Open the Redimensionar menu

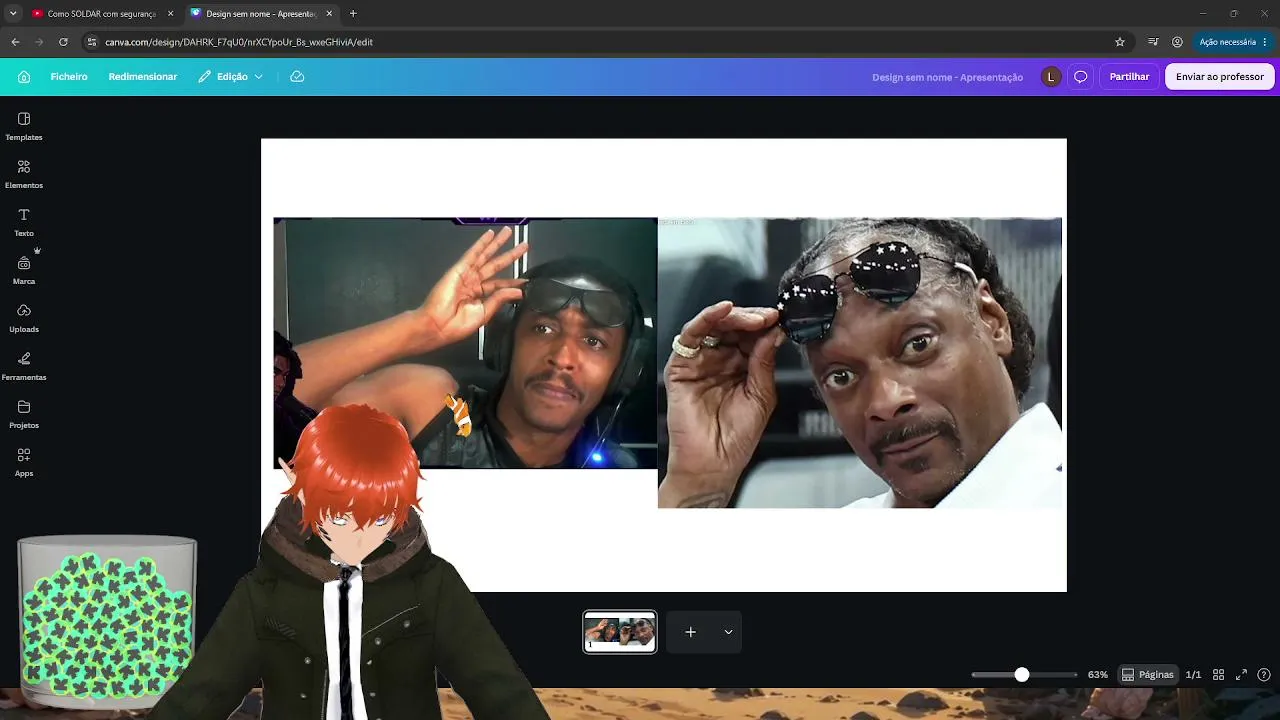click(x=143, y=77)
